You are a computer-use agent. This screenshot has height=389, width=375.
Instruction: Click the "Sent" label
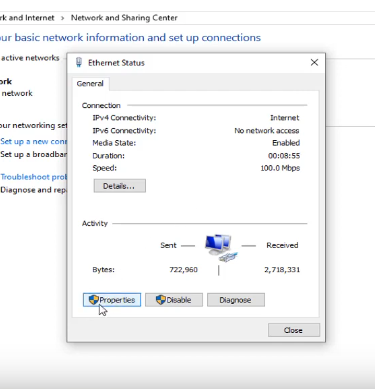coord(168,245)
